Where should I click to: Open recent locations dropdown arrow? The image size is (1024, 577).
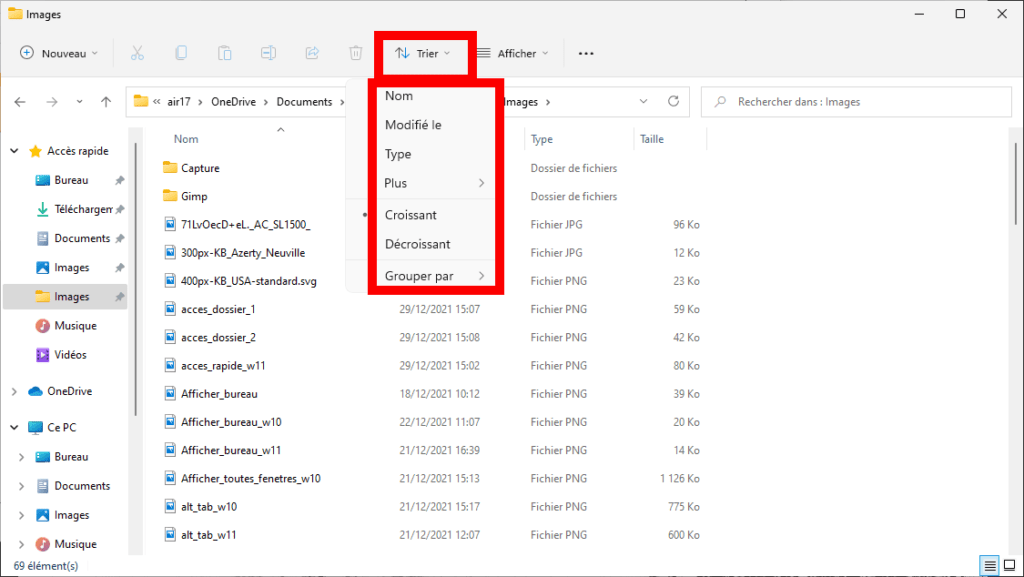coord(79,102)
